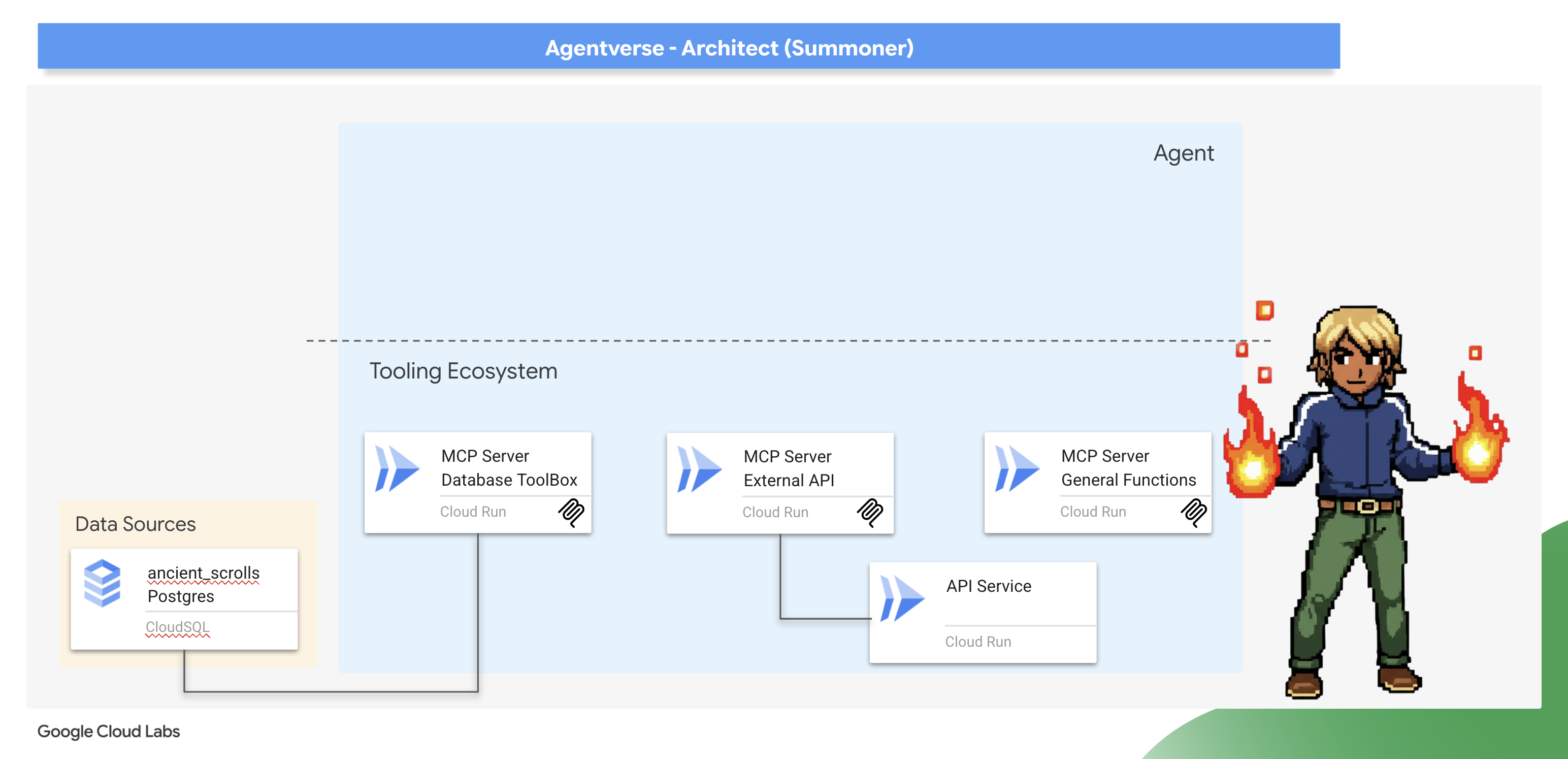Click MCP logo on General Functions card
The width and height of the screenshot is (1568, 759).
click(x=1194, y=512)
